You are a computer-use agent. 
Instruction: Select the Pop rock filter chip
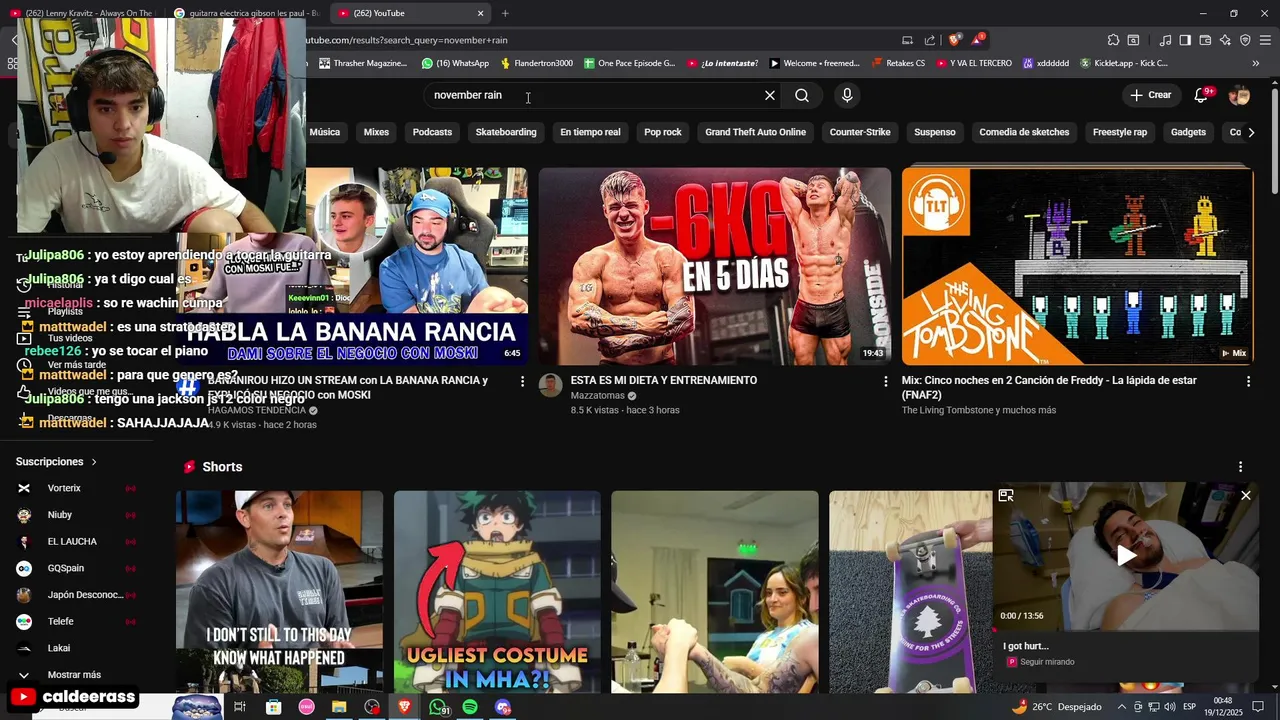(x=662, y=132)
